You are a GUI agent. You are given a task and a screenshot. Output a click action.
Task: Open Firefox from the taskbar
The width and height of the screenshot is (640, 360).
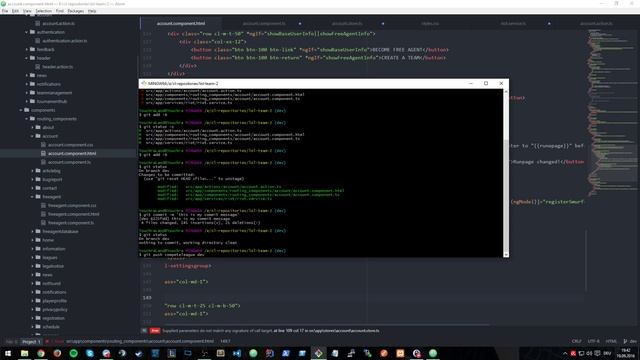pos(57,353)
